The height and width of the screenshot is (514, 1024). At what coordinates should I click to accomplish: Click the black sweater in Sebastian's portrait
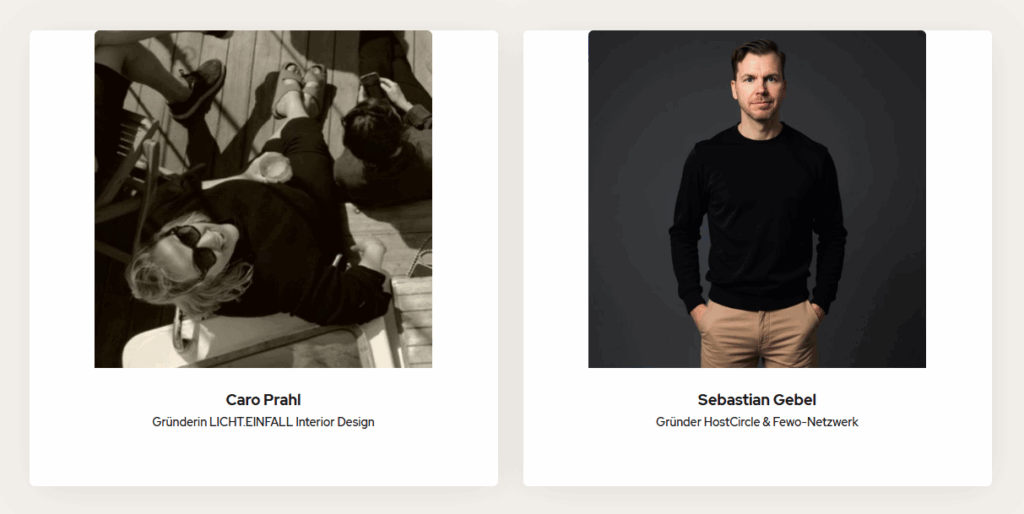[x=758, y=216]
